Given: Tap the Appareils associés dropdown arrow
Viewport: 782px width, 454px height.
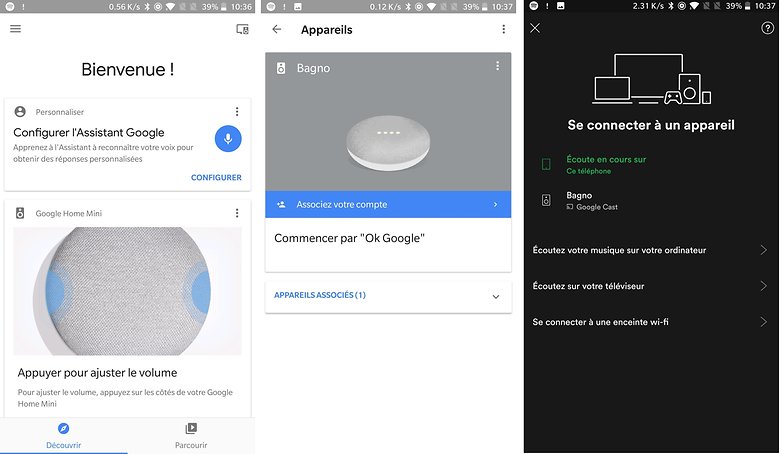Looking at the screenshot, I should point(496,296).
